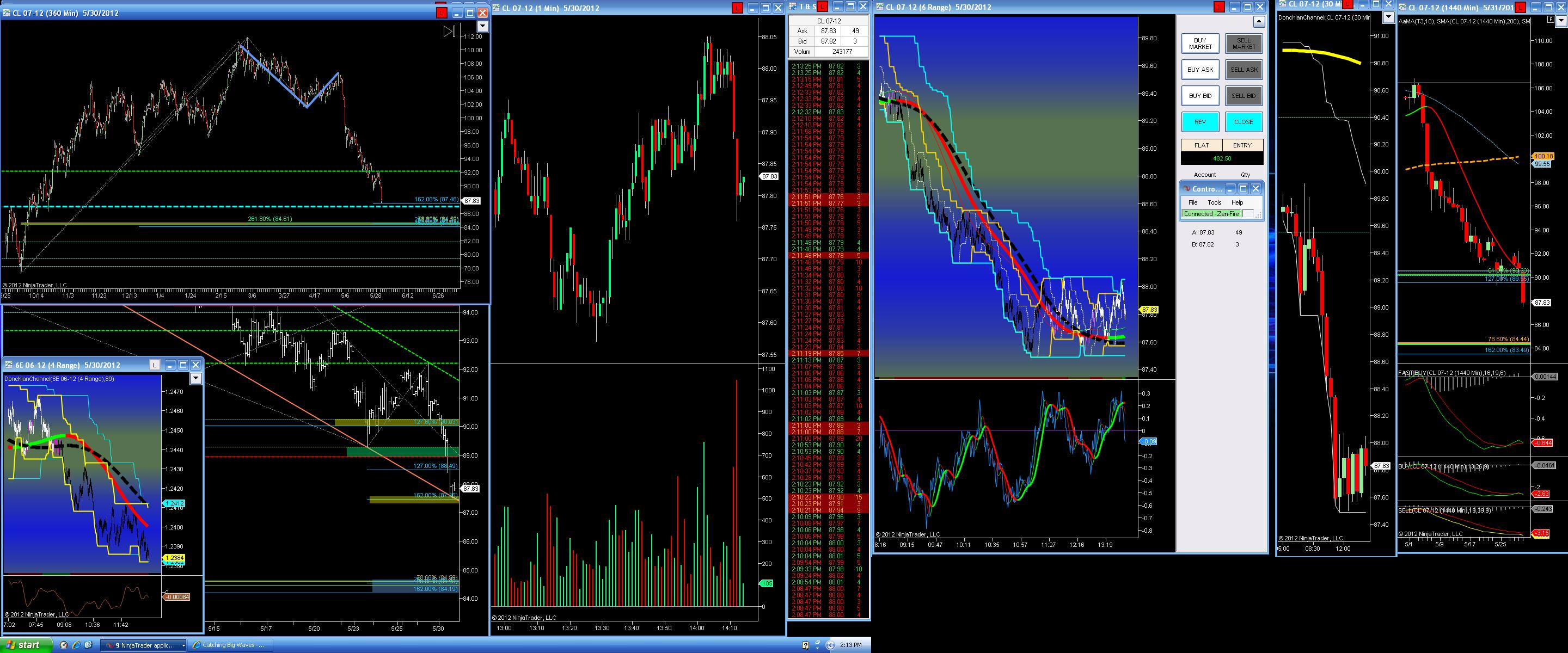Collapse chart trader panel with up arrow
1568x653 pixels.
1258,22
